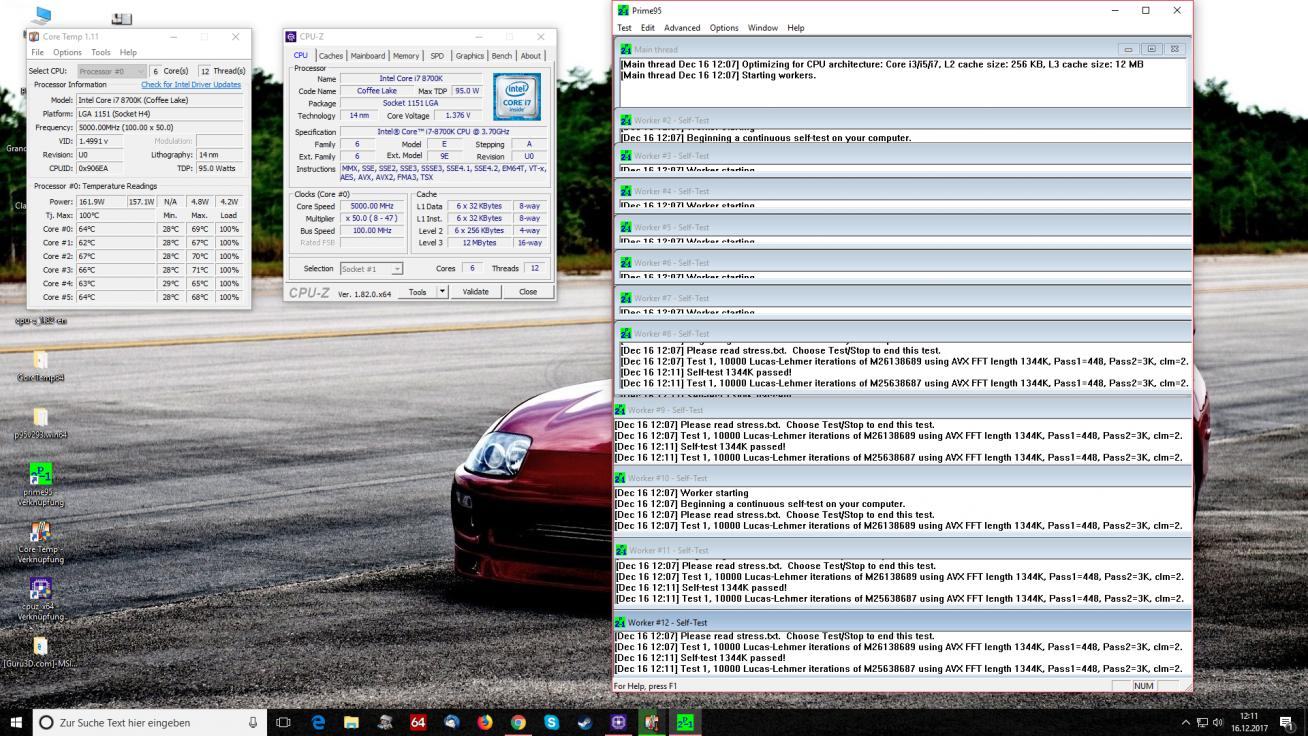Click the Windows Start button
Screen dimensions: 1308x736
point(16,722)
